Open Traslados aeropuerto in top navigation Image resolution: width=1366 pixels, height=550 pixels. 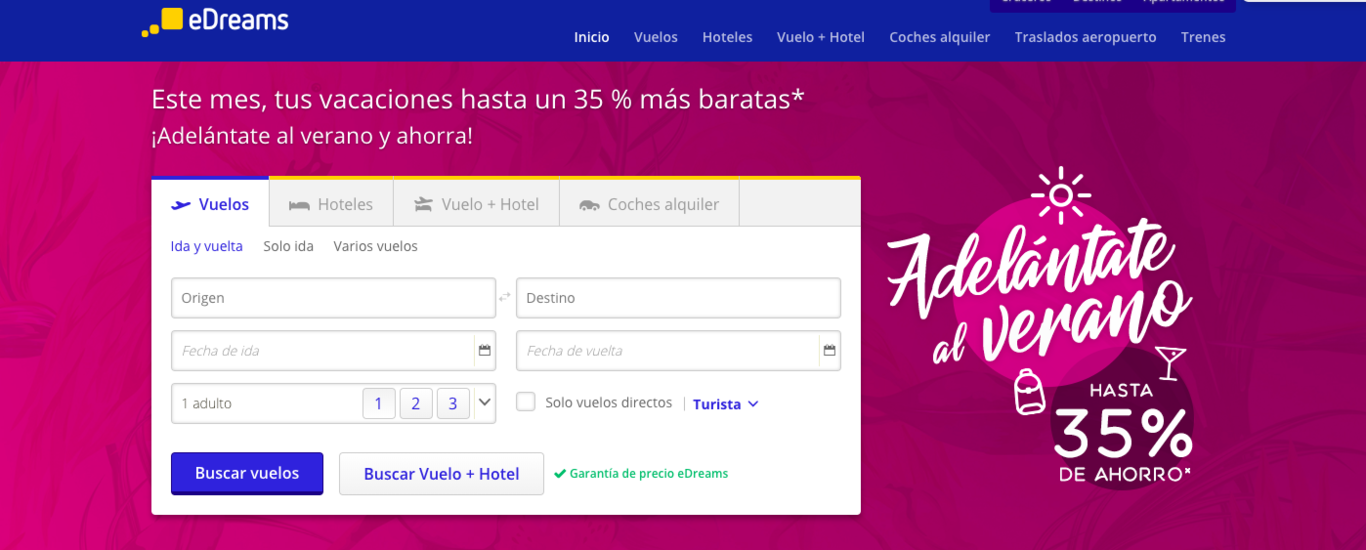click(1085, 37)
